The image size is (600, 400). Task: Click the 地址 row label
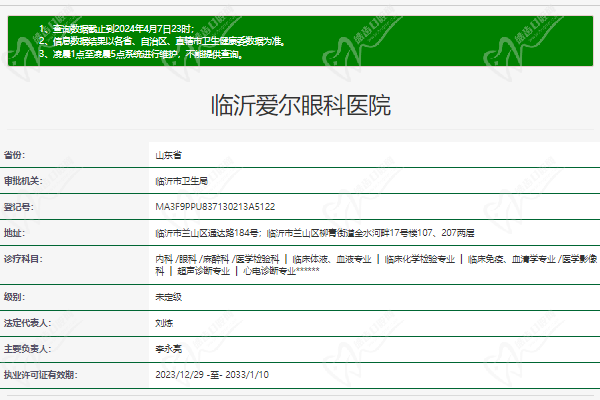[x=14, y=233]
